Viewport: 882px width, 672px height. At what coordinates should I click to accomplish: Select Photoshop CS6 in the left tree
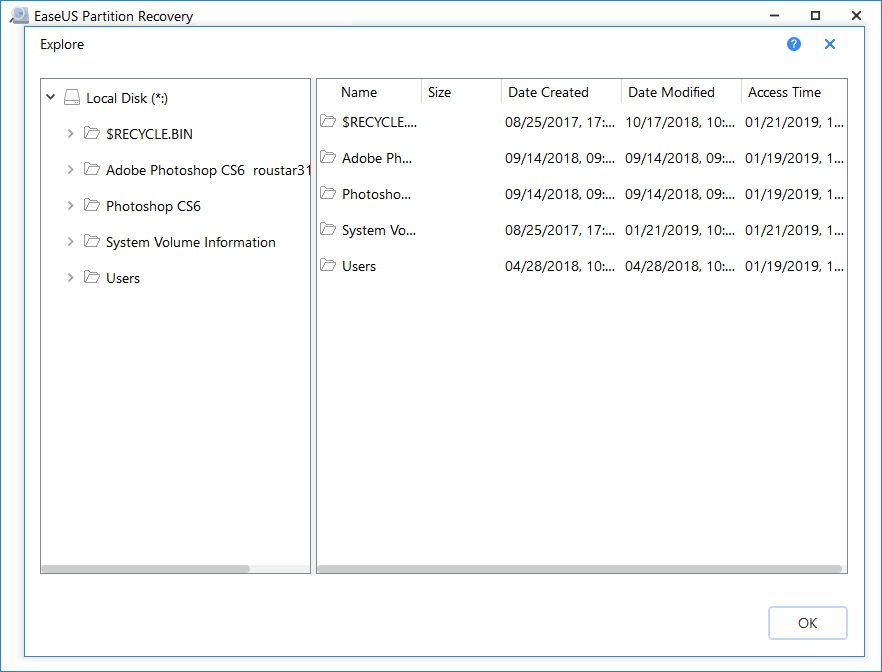tap(152, 205)
